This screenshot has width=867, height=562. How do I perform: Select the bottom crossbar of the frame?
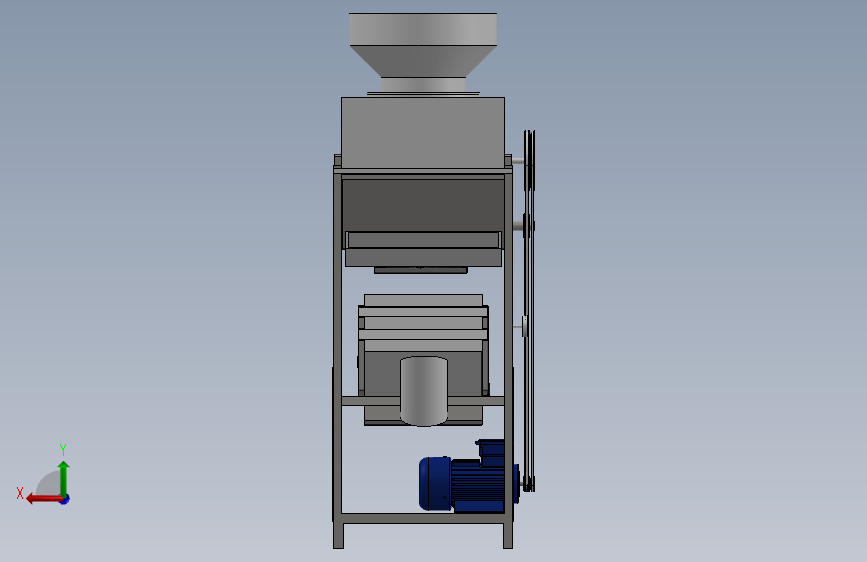(x=423, y=518)
